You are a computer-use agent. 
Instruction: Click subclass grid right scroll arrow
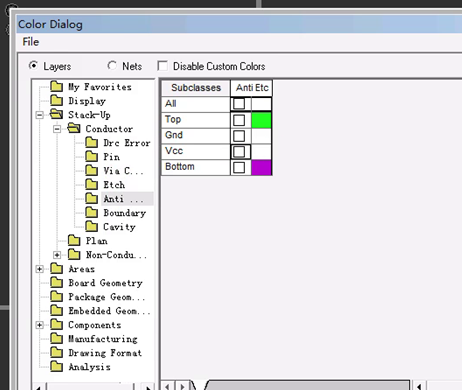pos(182,386)
